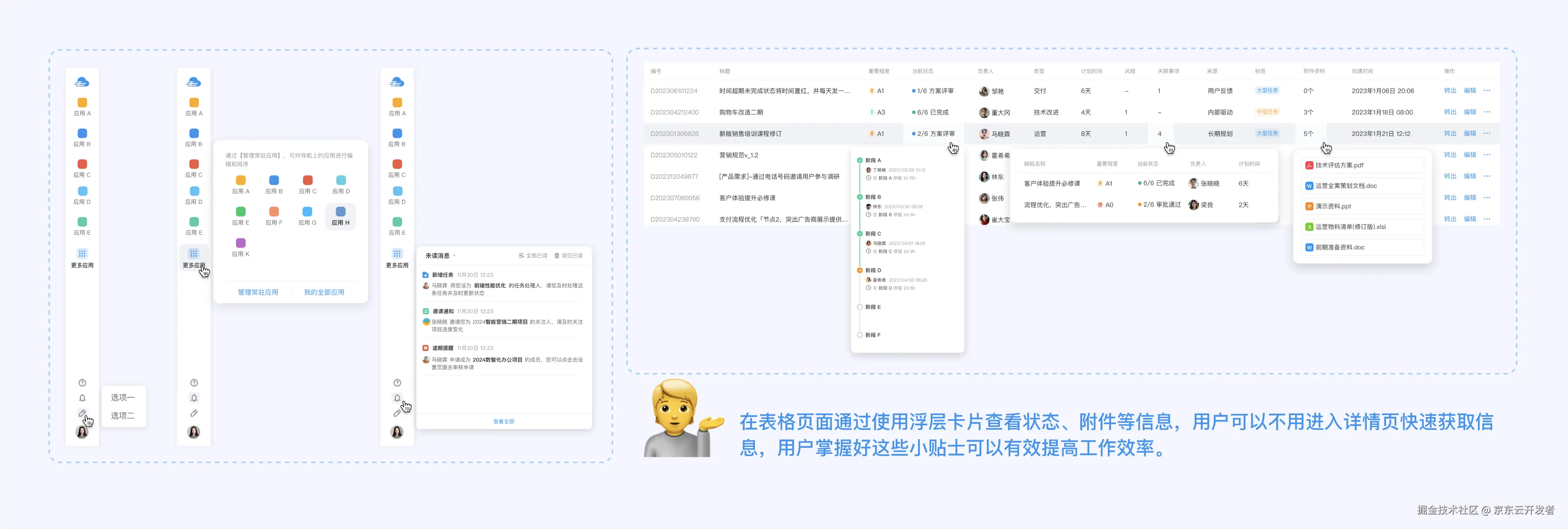Click 编辑 for the D202301306826 row

(x=1469, y=133)
